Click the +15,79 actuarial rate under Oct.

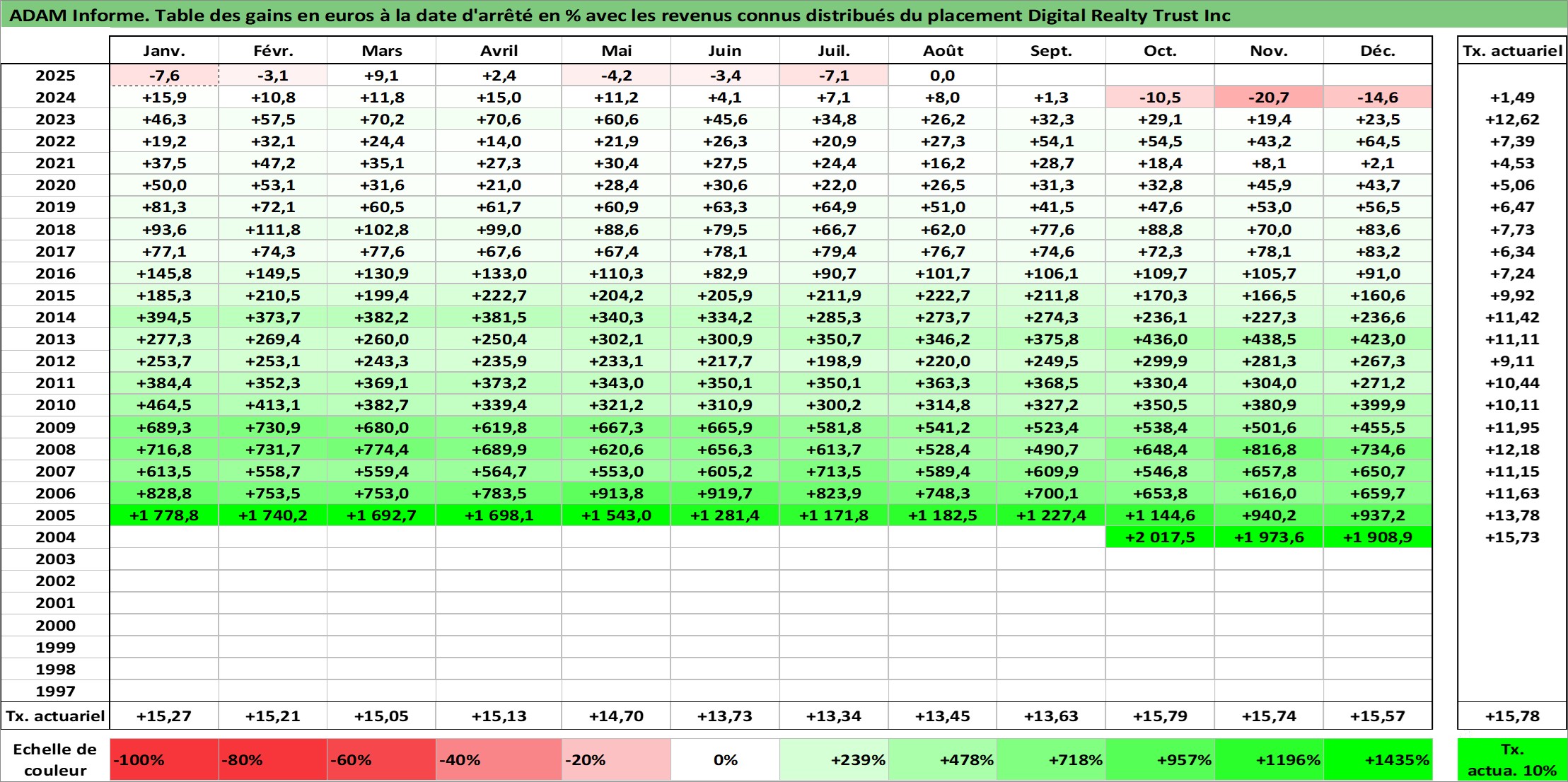click(x=1160, y=716)
